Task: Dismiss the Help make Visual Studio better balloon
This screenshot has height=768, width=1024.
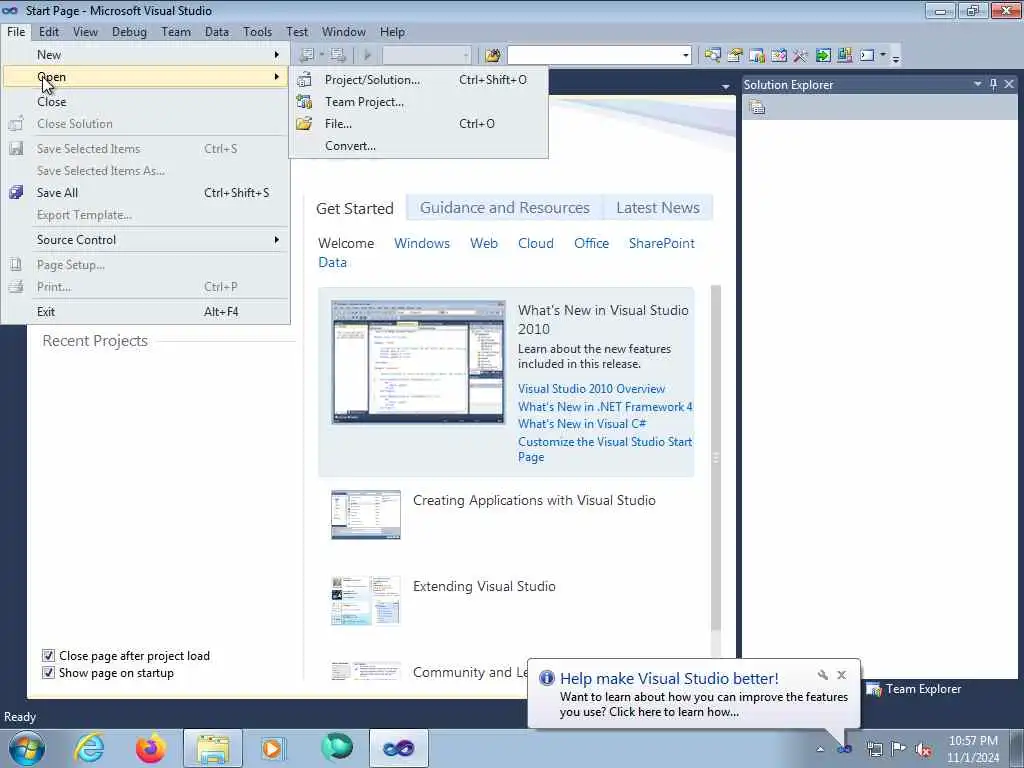Action: [842, 675]
